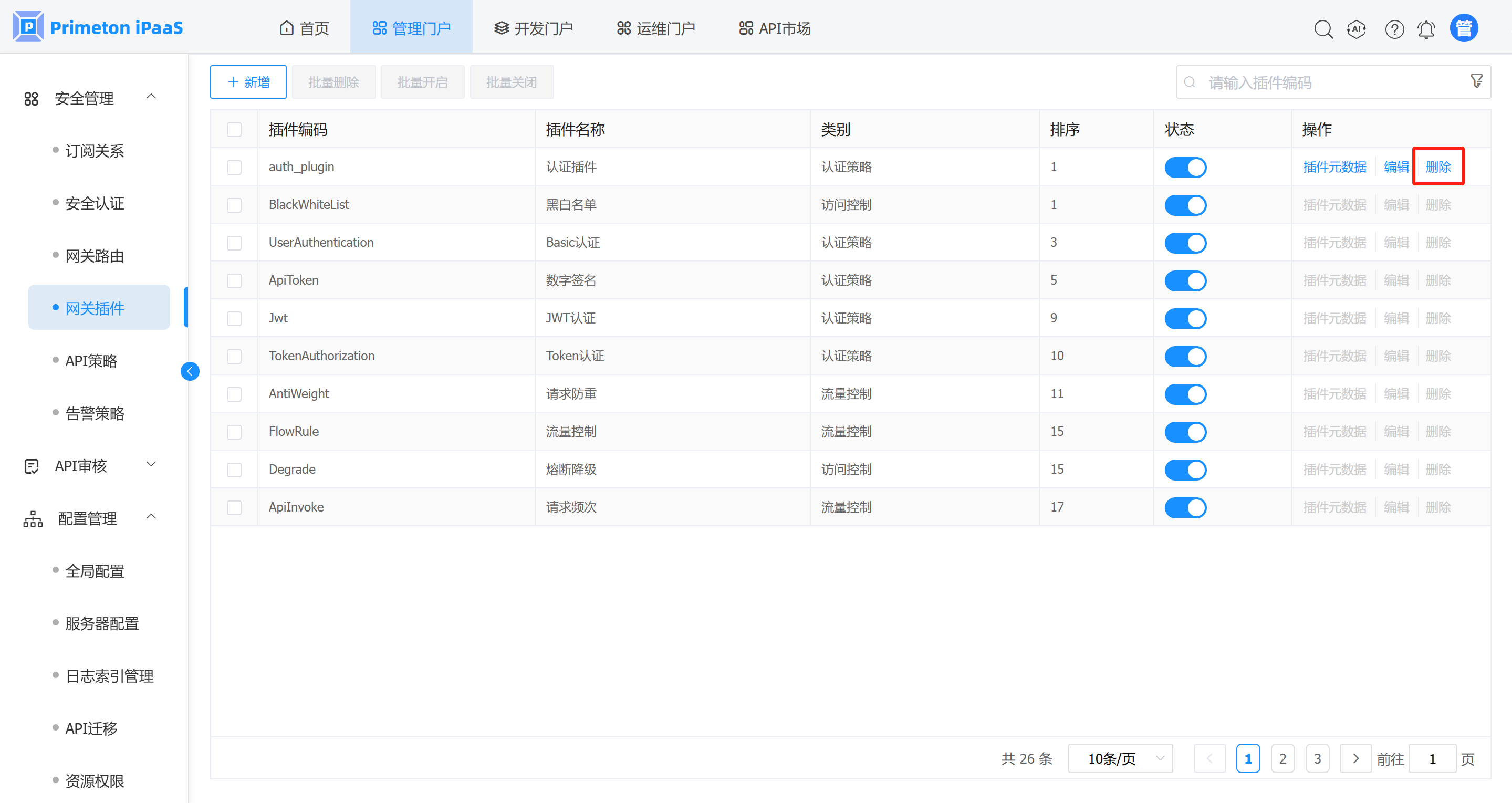Toggle the FlowRule plugin status switch
The image size is (1512, 803).
[x=1185, y=432]
